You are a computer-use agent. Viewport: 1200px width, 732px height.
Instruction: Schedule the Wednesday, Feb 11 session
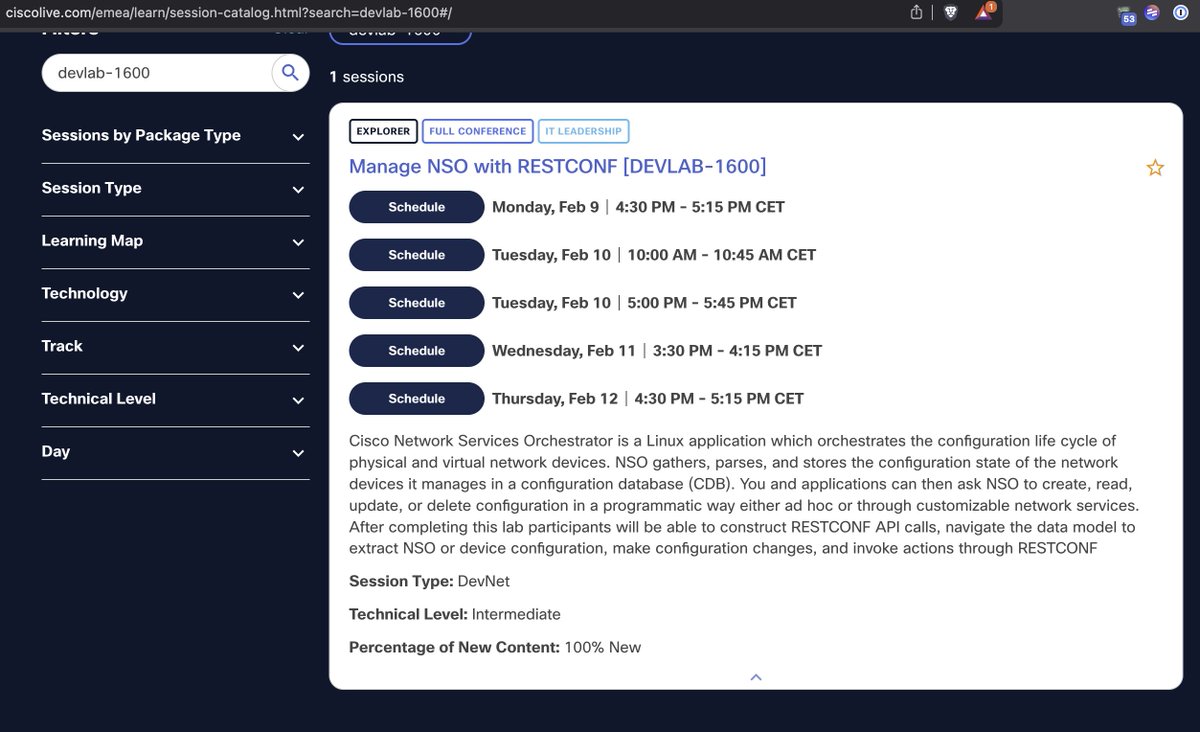point(416,351)
